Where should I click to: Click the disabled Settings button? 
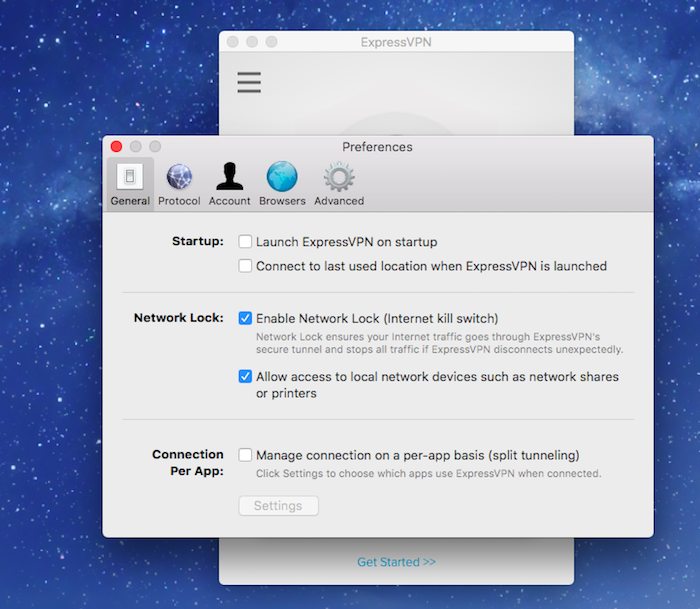pyautogui.click(x=279, y=505)
